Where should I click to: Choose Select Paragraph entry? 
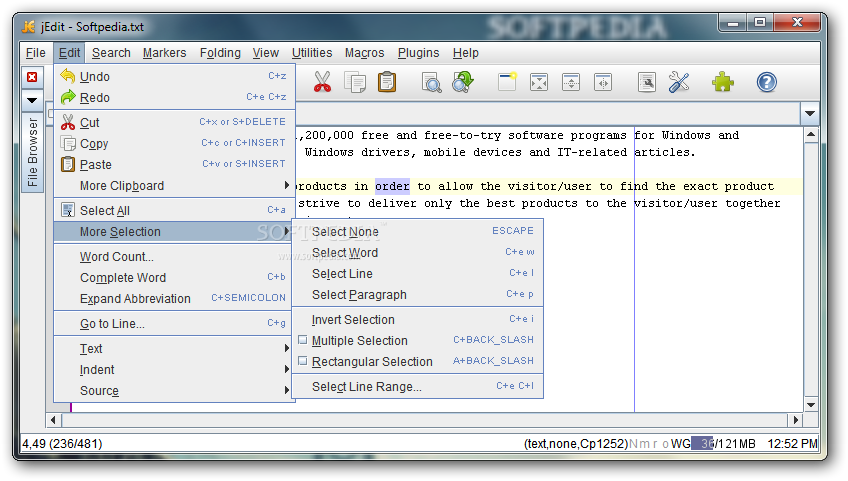[x=418, y=295]
